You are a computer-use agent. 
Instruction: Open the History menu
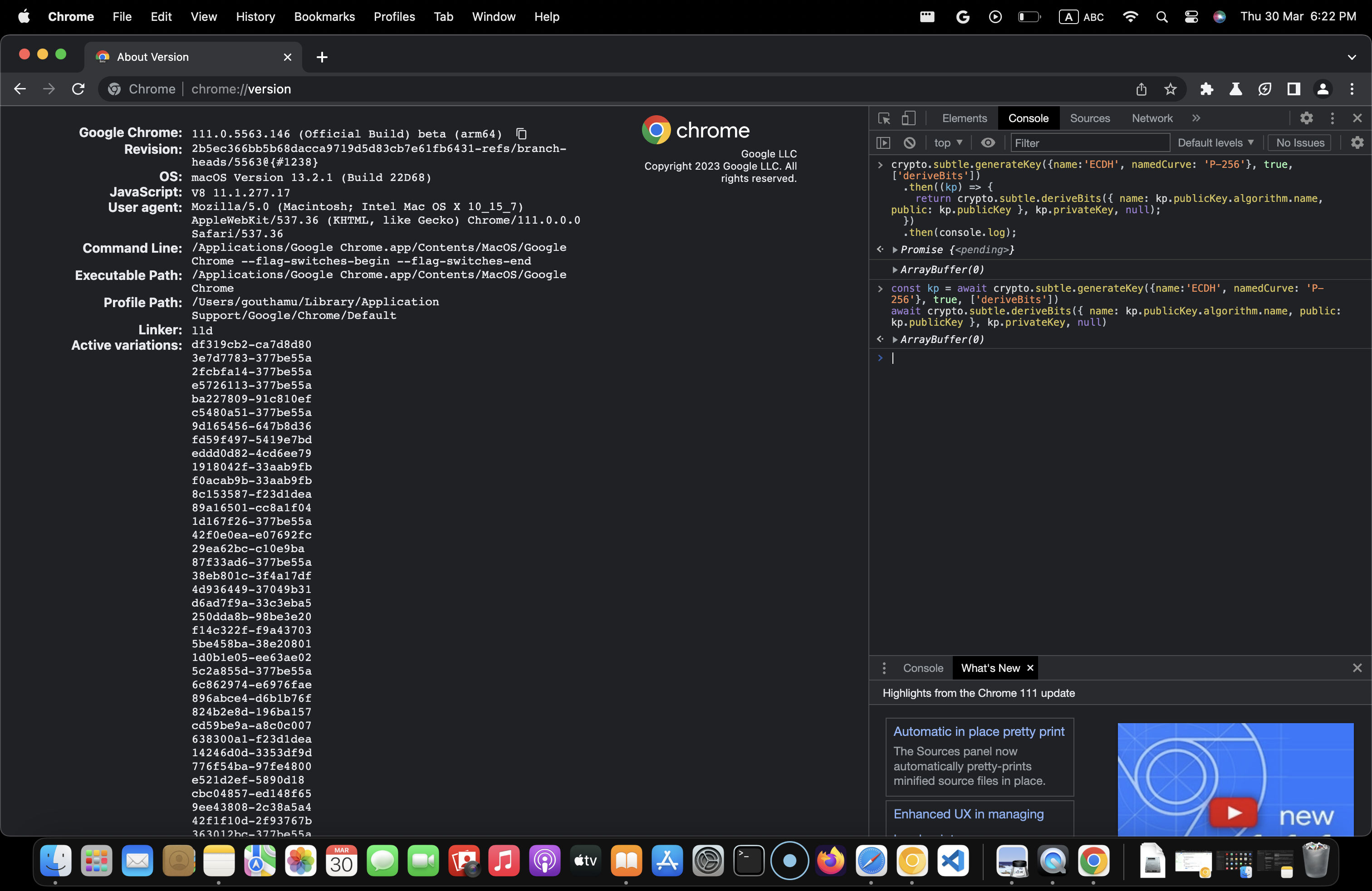point(255,17)
